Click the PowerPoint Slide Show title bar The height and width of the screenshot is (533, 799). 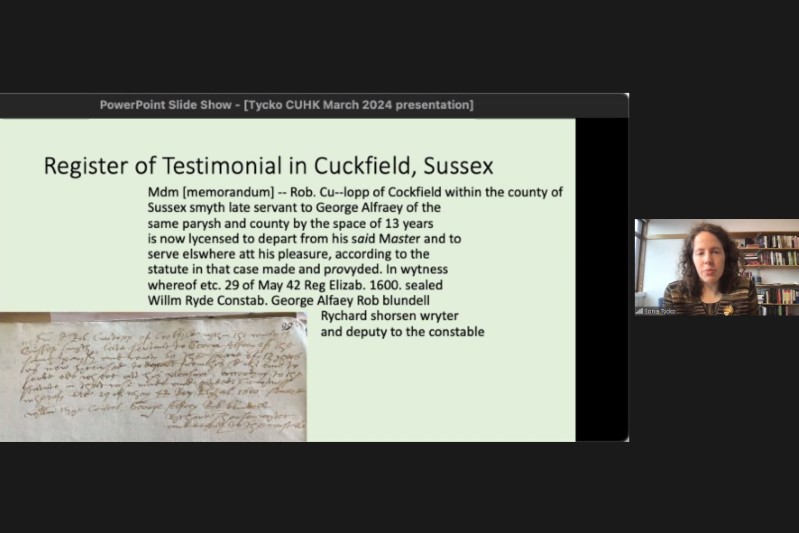[286, 105]
